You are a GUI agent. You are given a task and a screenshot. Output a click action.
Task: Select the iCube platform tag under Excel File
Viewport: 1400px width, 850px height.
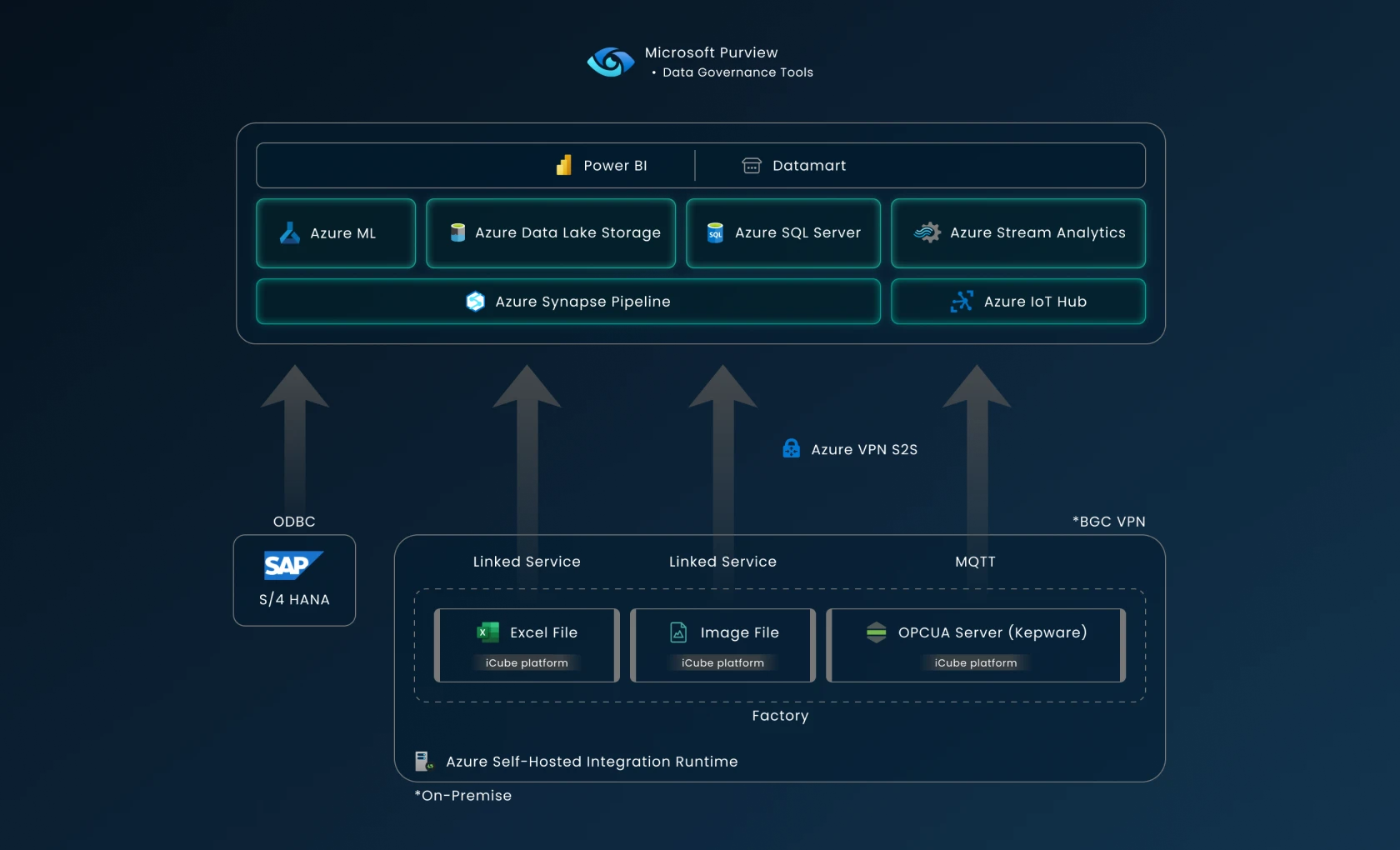coord(527,663)
